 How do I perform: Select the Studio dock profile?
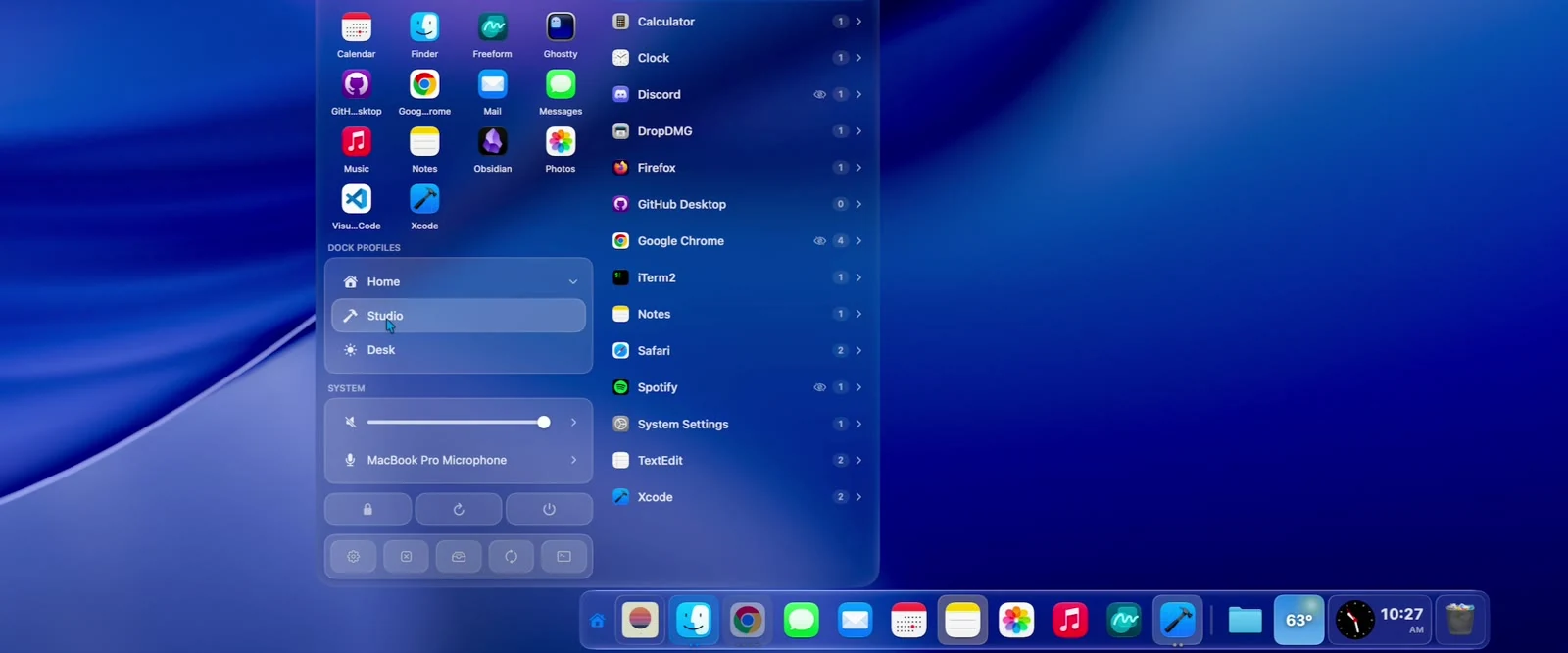(x=459, y=316)
